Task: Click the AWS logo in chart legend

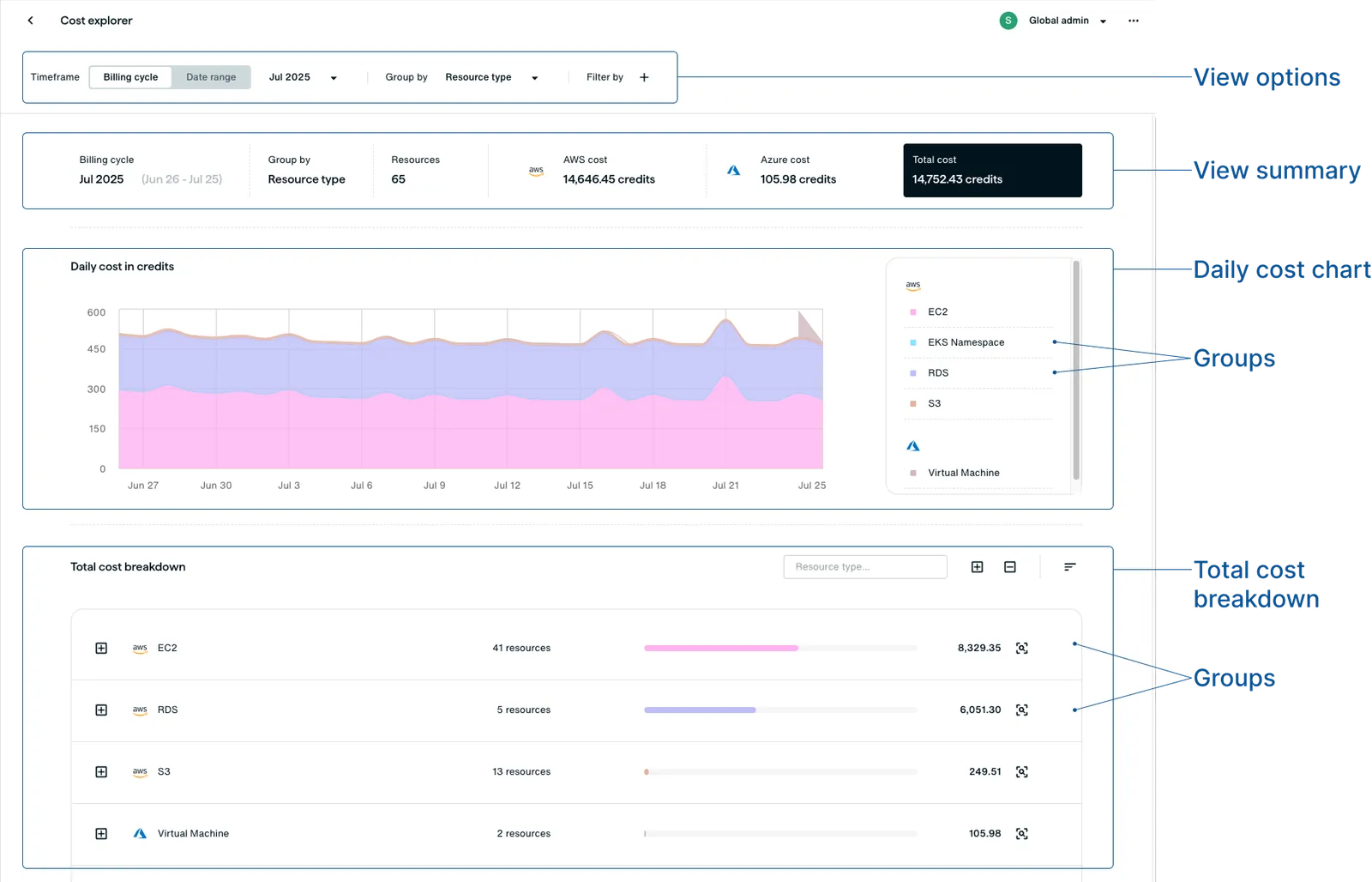Action: click(x=913, y=285)
